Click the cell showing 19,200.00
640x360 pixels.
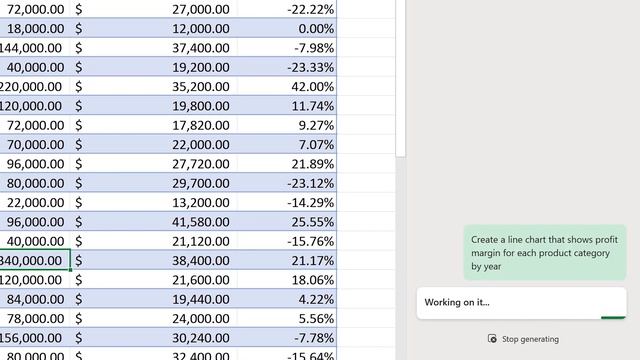pos(154,67)
